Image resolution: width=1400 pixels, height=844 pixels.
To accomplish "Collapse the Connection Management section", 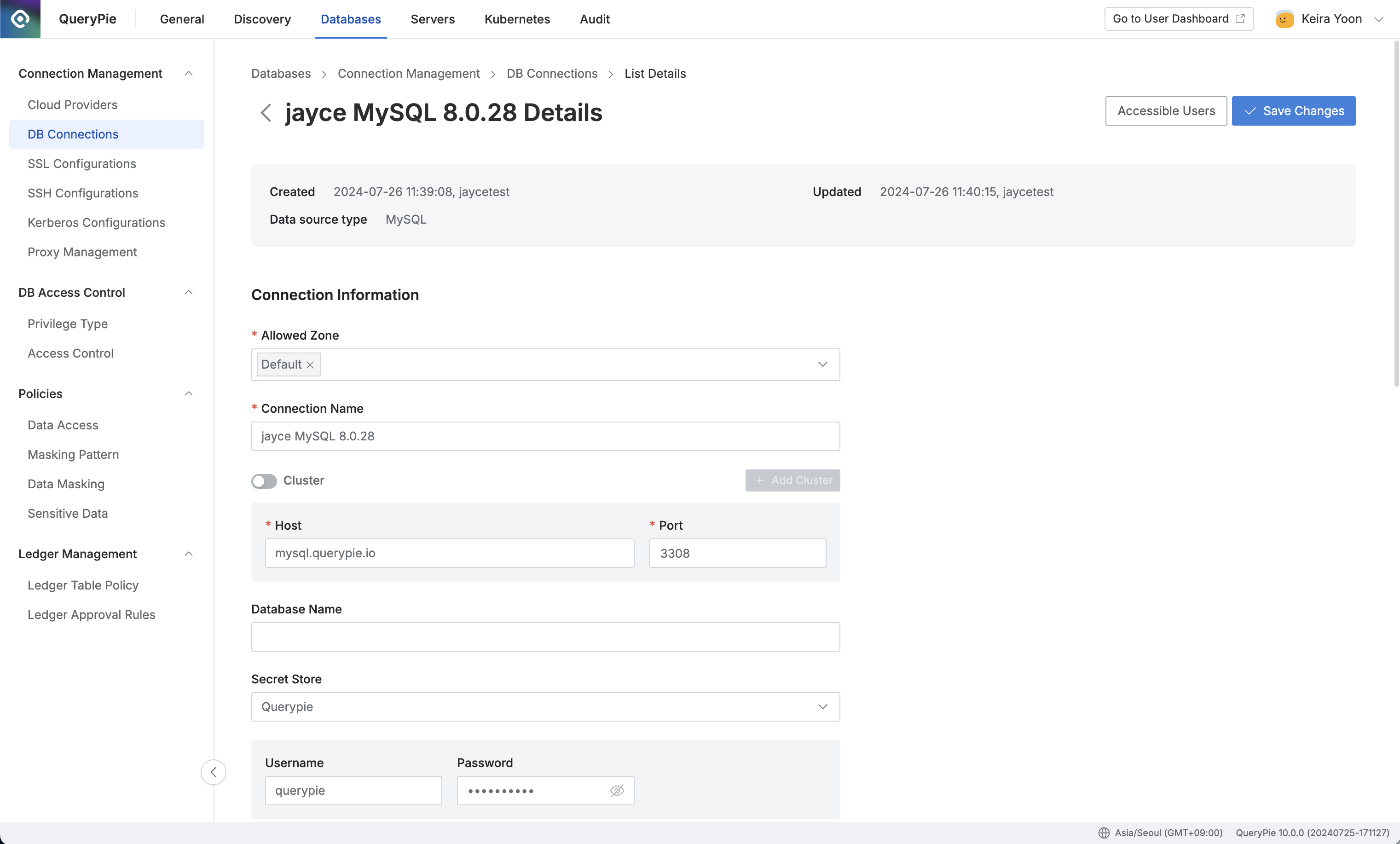I will (189, 73).
